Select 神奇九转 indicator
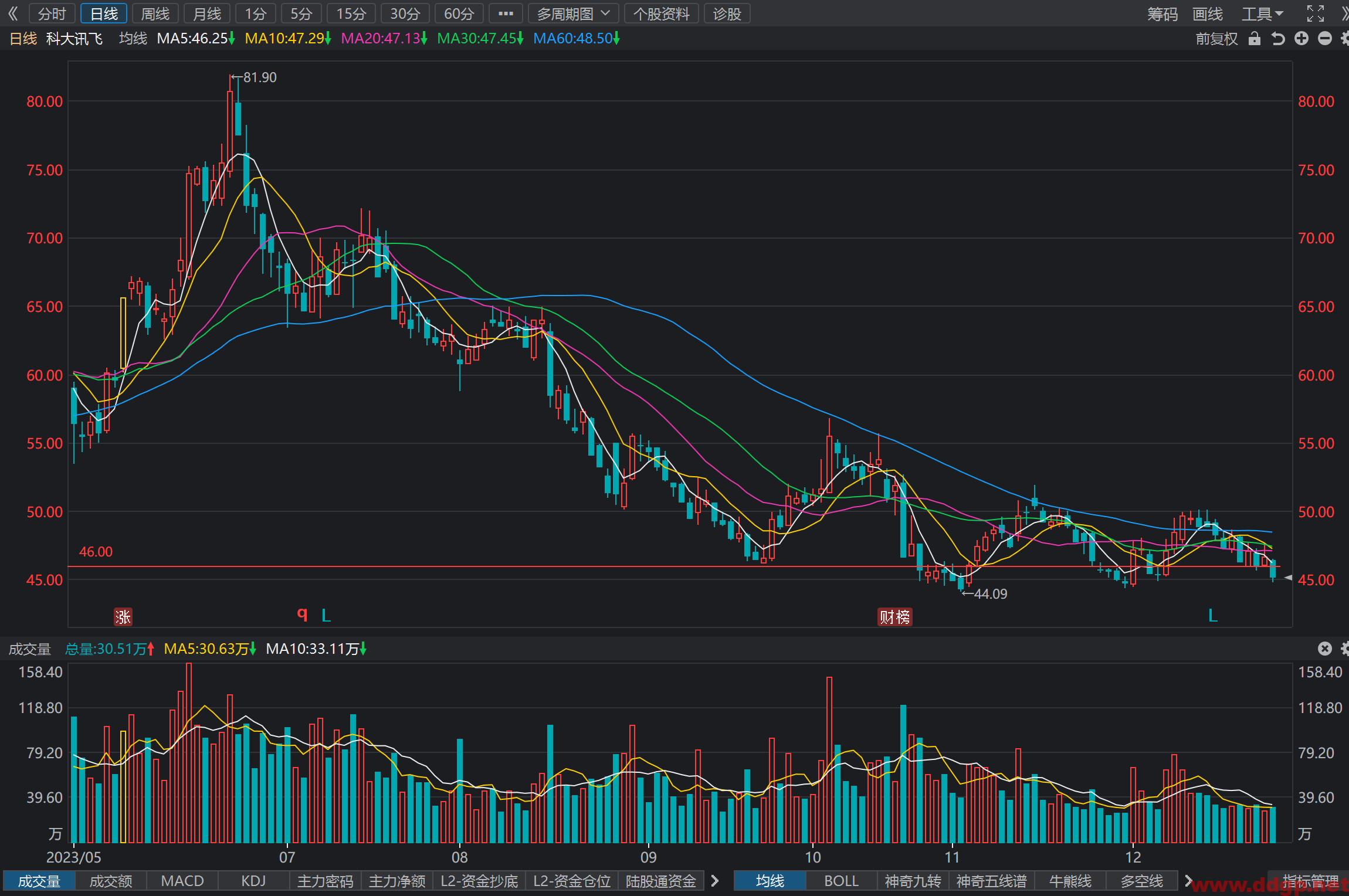The height and width of the screenshot is (896, 1349). point(913,881)
